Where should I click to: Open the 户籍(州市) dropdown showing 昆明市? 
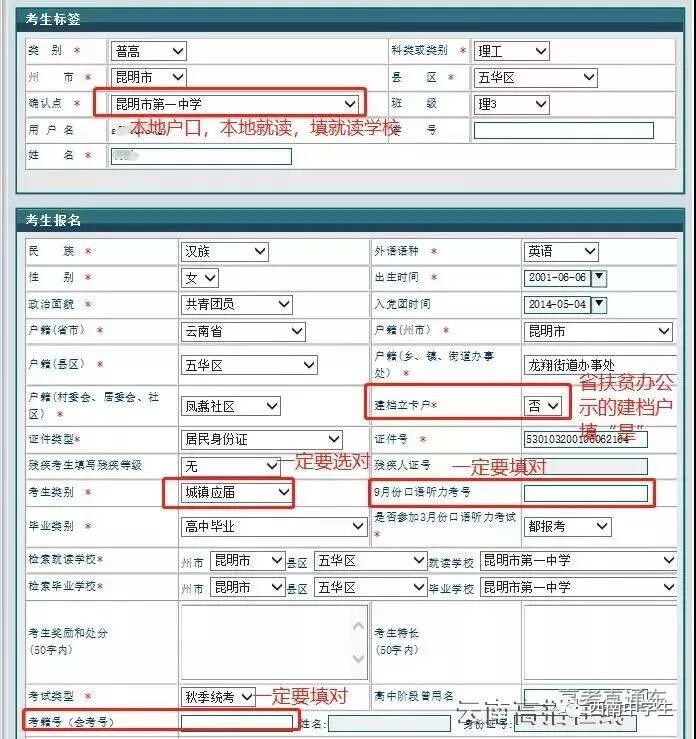click(x=598, y=332)
